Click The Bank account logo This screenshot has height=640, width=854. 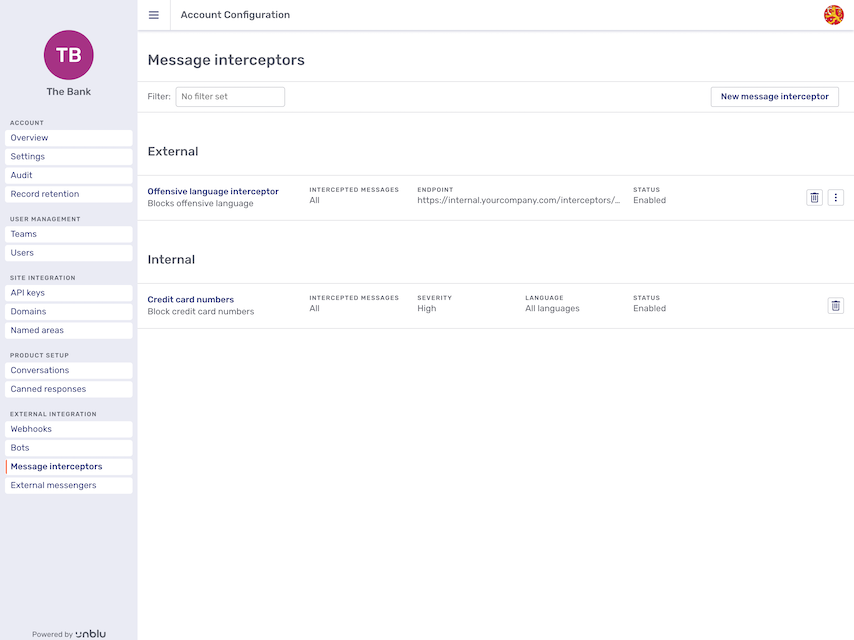point(68,55)
